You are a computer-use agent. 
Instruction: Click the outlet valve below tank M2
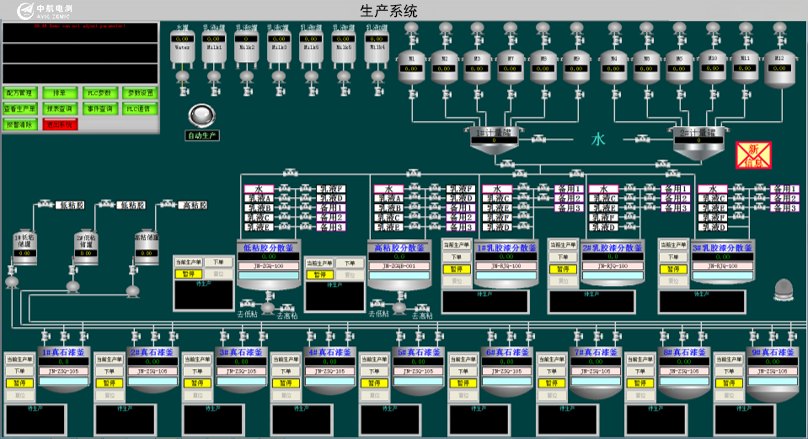pos(445,94)
